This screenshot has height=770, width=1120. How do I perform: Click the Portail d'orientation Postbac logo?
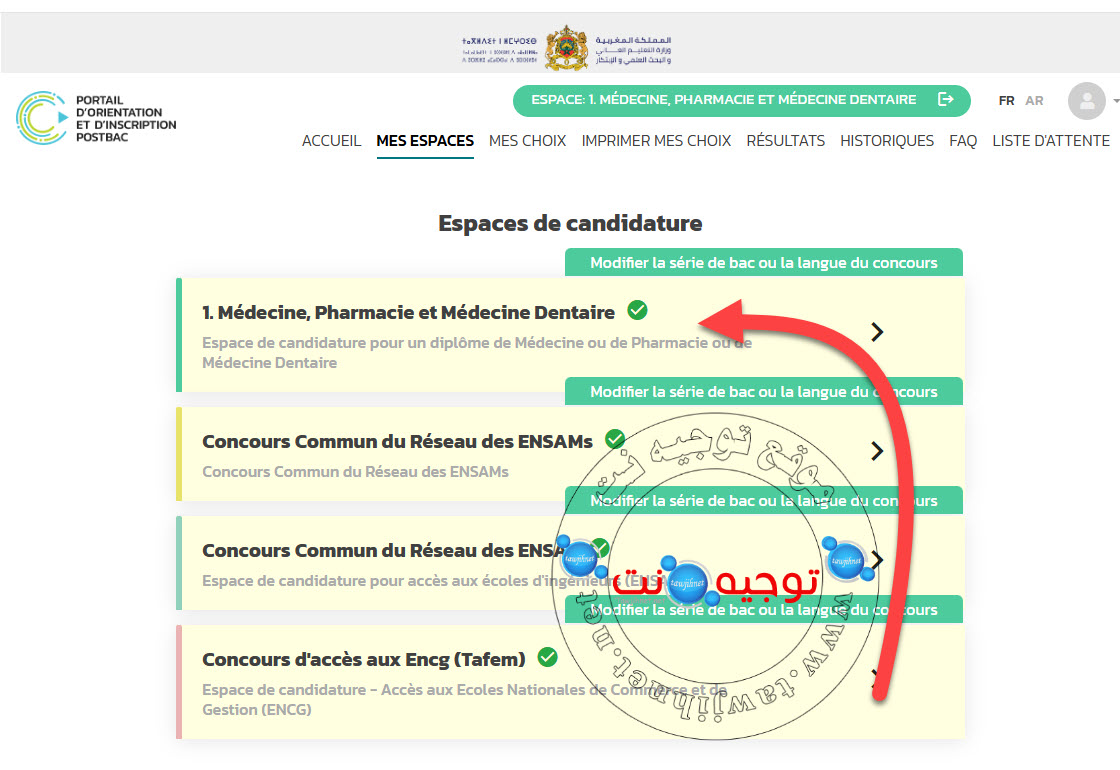96,118
